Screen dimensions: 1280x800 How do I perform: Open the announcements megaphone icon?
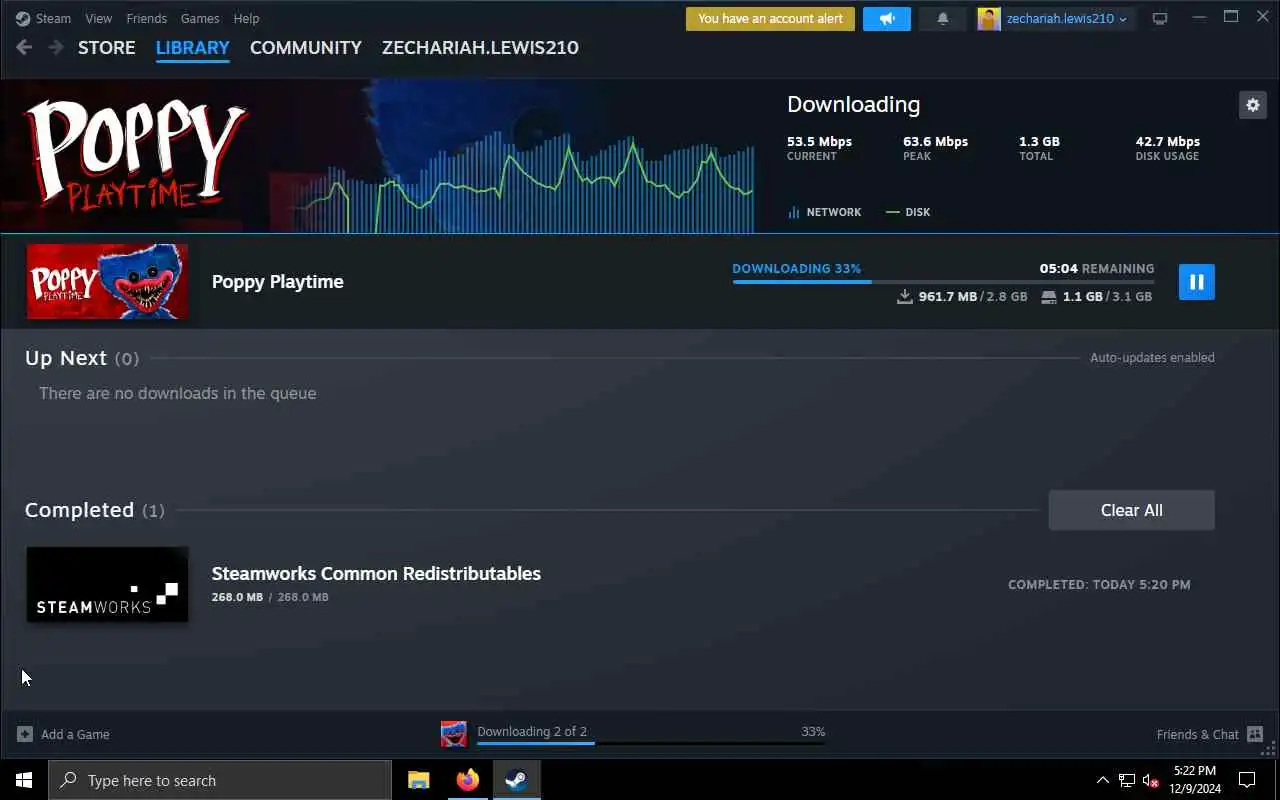886,19
